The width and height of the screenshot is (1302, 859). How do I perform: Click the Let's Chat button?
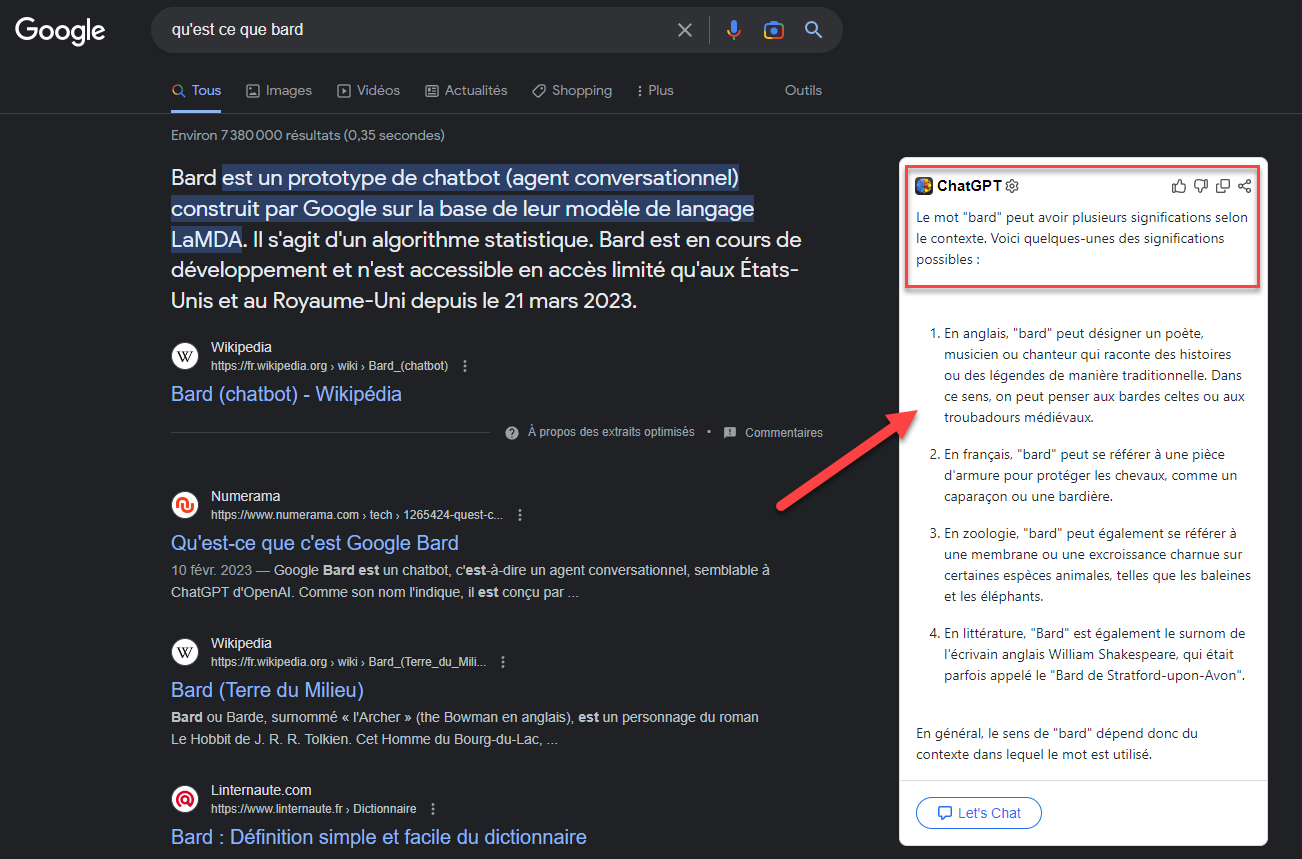point(979,813)
